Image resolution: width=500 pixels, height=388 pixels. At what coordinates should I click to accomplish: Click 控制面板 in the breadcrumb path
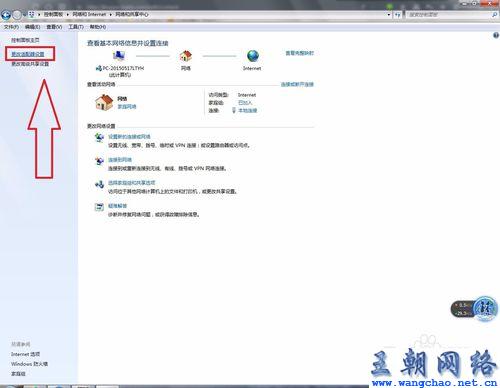click(53, 14)
